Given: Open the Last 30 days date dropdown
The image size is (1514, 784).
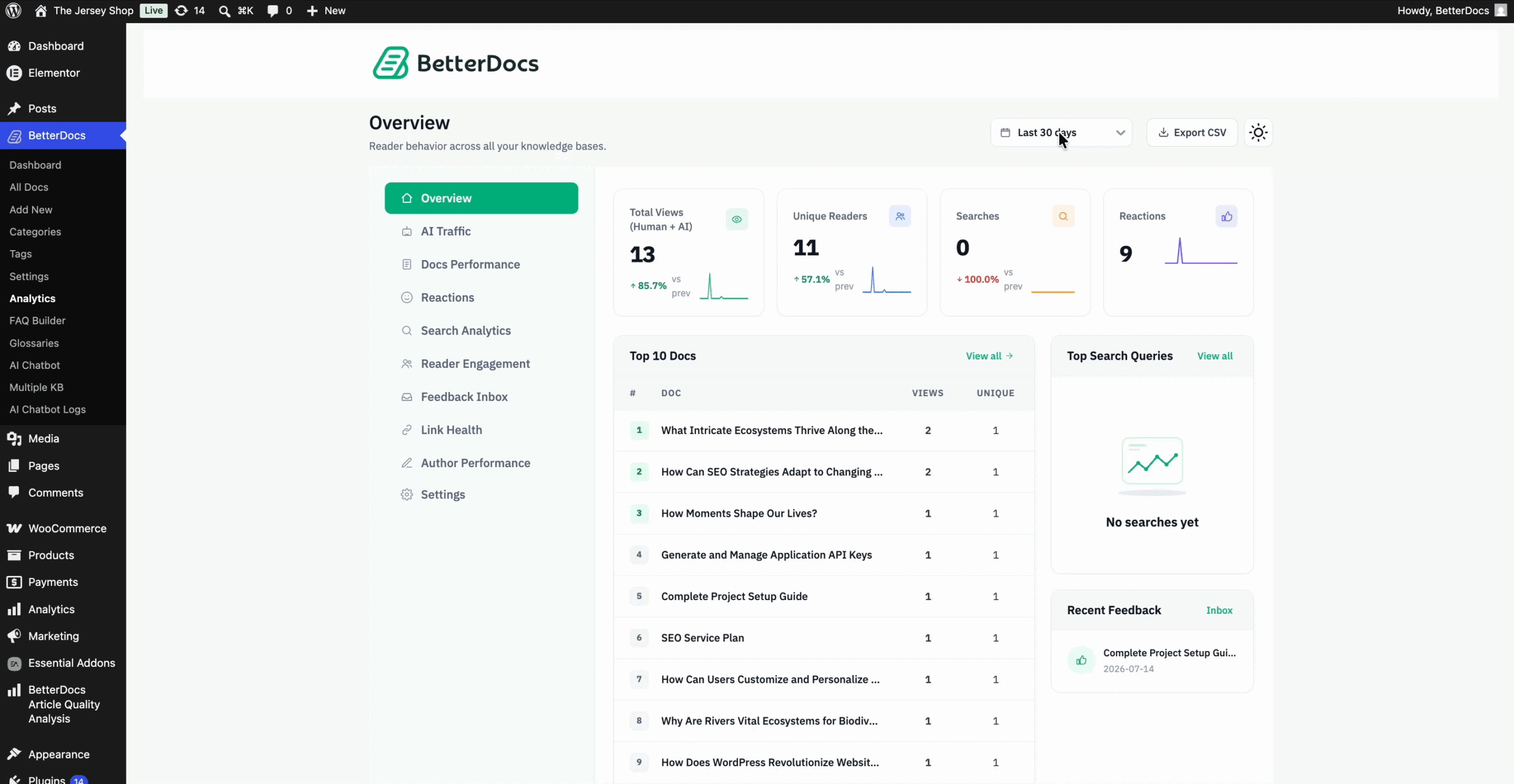Looking at the screenshot, I should (x=1061, y=132).
